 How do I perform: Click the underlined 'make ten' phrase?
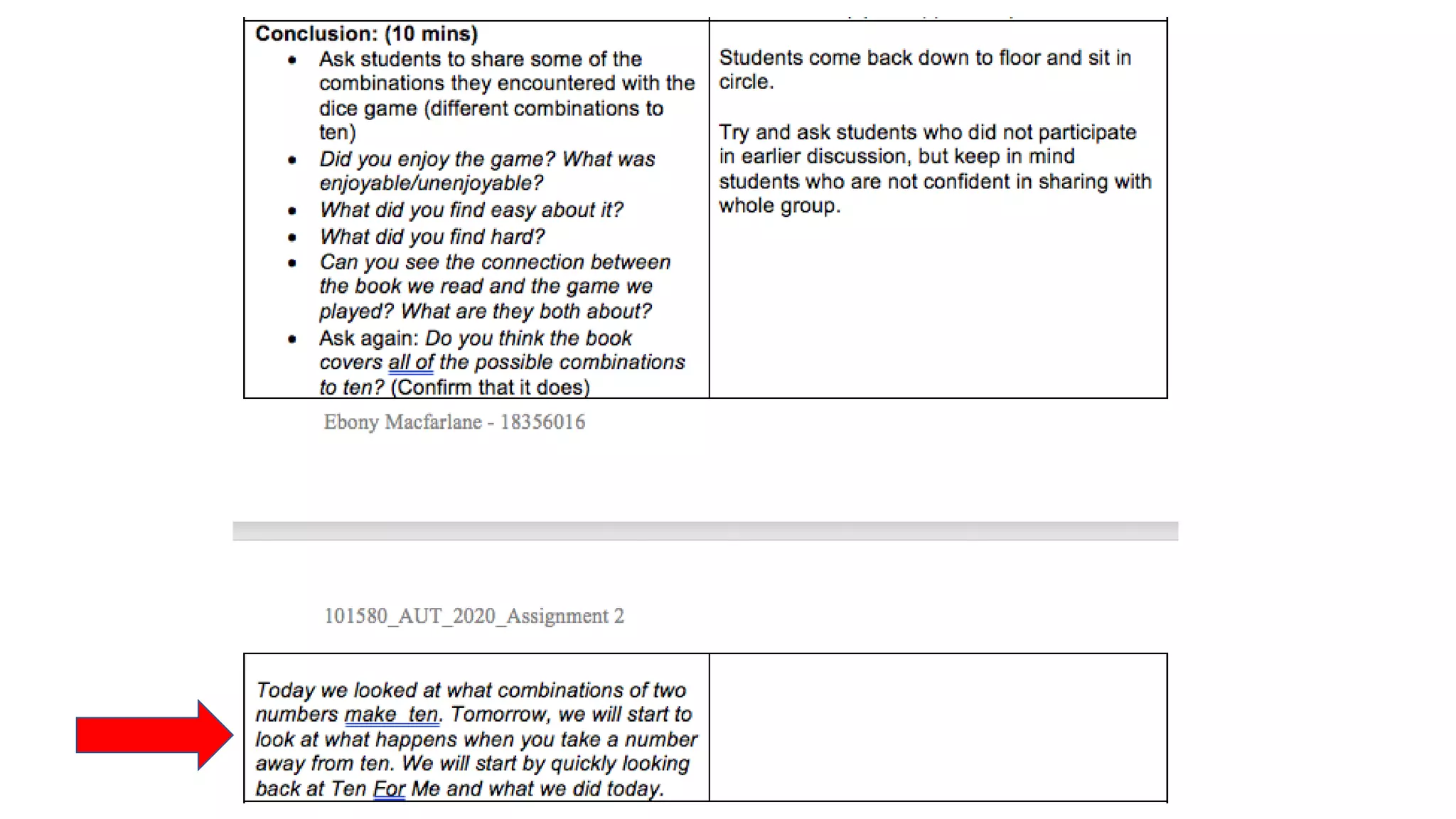(x=392, y=714)
